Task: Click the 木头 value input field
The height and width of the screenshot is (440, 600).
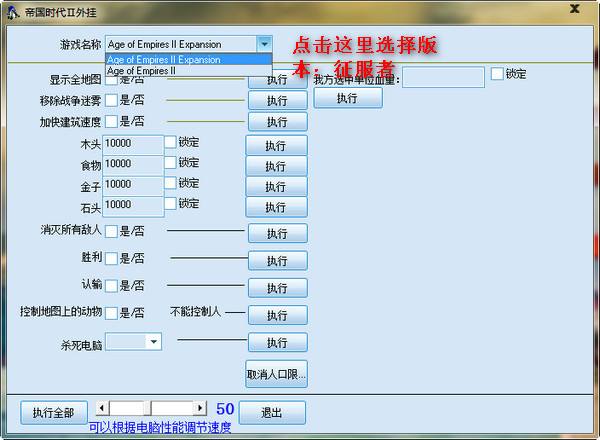Action: click(x=133, y=145)
